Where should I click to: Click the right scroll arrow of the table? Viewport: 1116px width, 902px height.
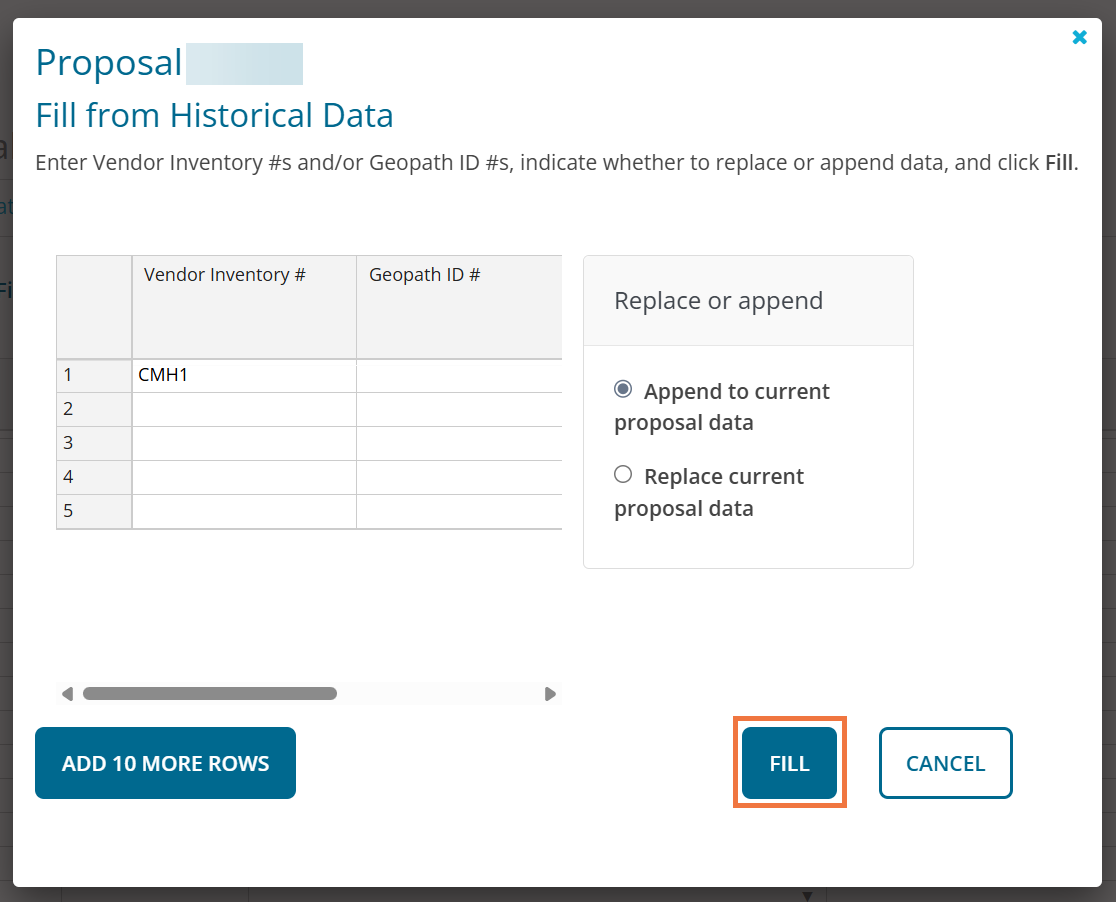(550, 694)
